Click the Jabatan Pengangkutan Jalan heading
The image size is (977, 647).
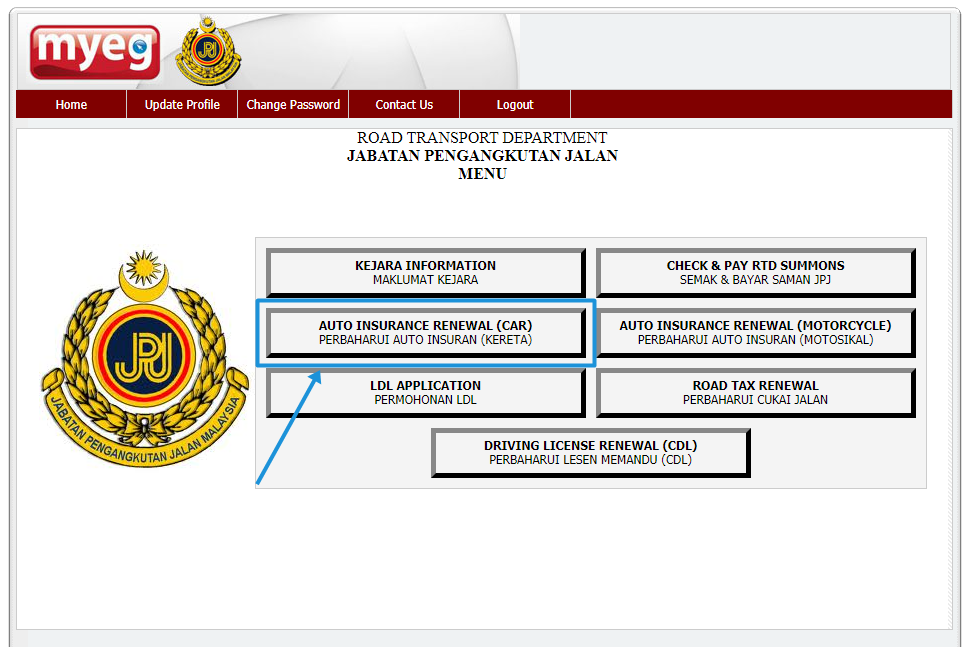[x=482, y=156]
